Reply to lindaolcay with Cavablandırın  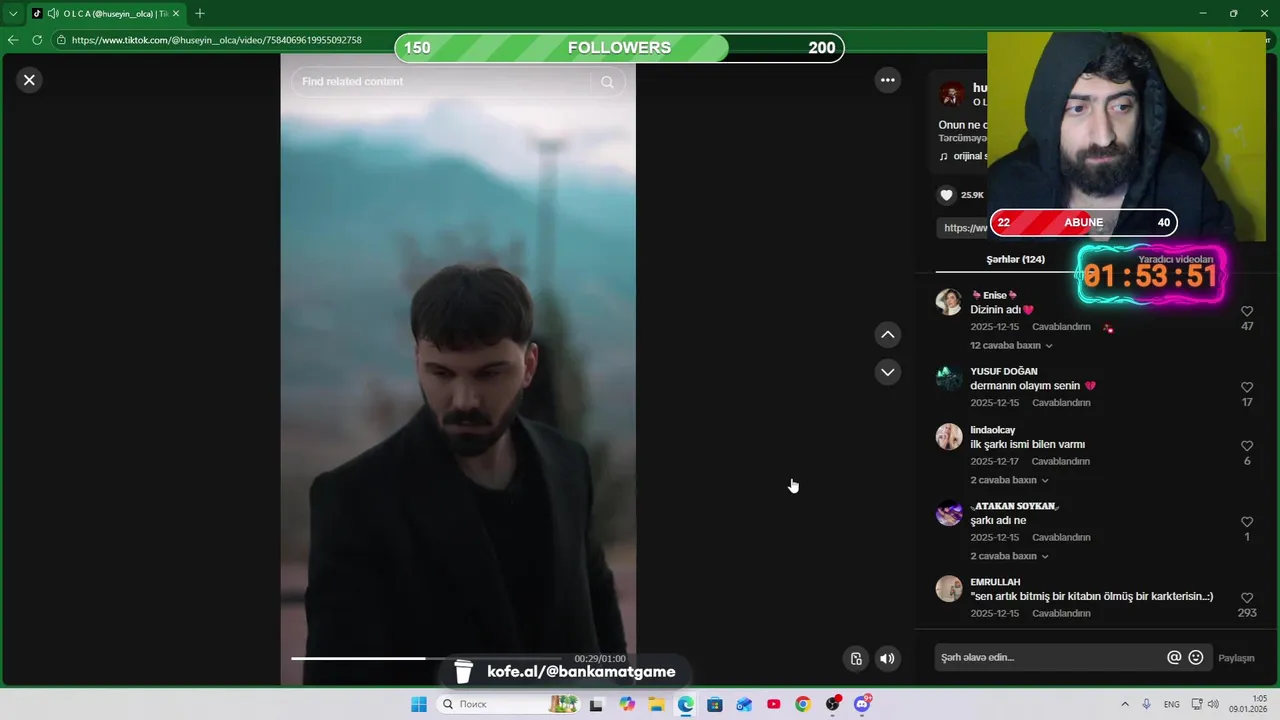click(x=1061, y=462)
